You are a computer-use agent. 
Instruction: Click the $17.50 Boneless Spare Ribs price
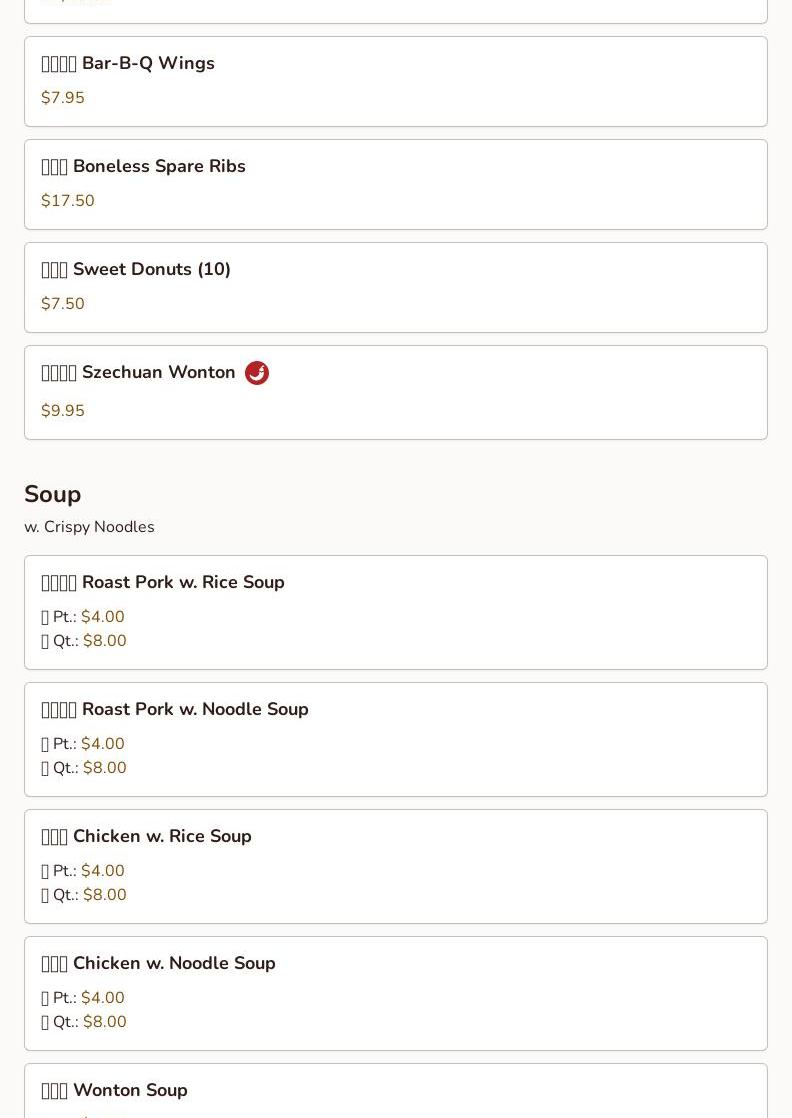68,201
